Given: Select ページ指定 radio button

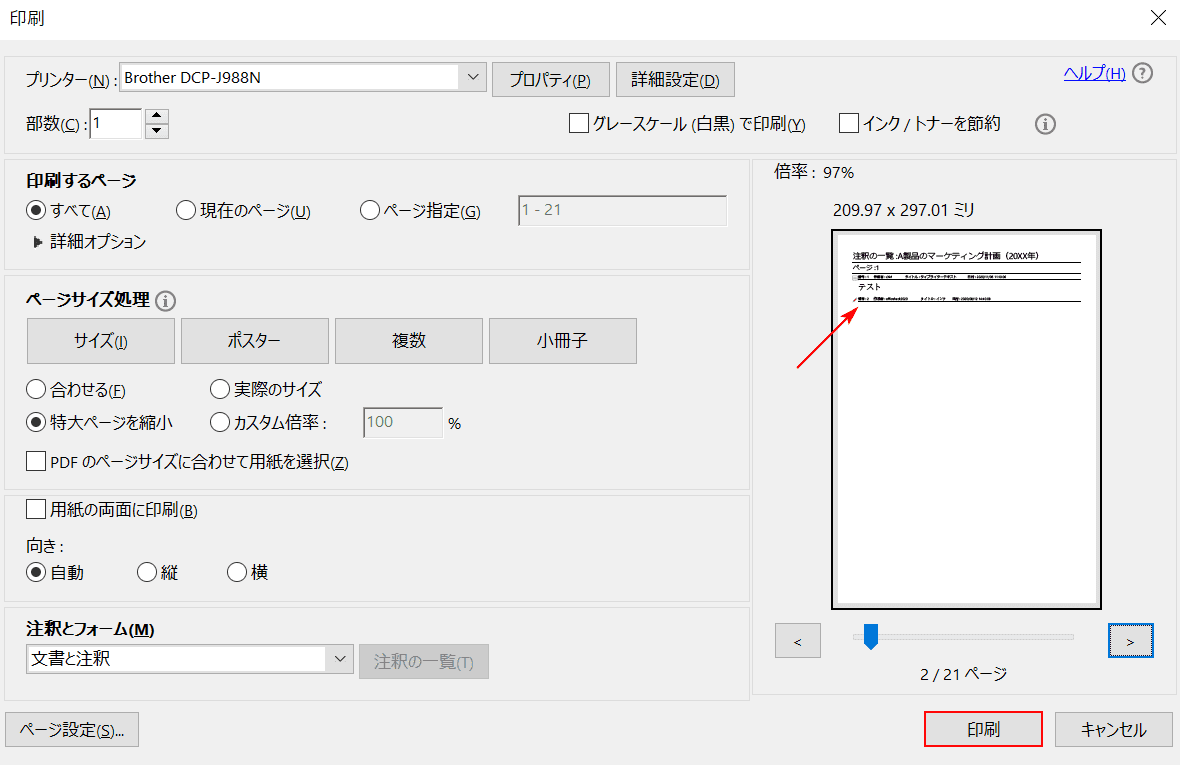Looking at the screenshot, I should click(370, 211).
